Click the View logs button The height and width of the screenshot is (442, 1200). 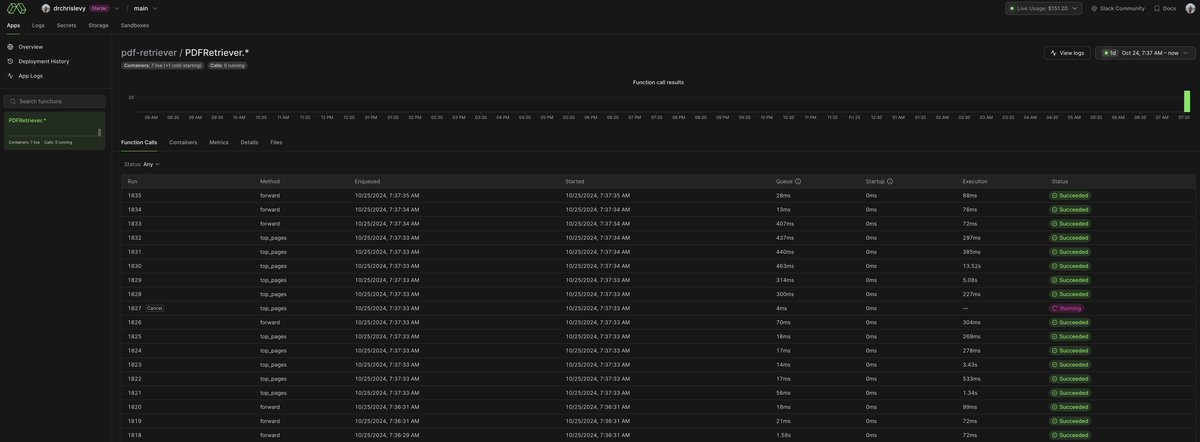(1067, 52)
